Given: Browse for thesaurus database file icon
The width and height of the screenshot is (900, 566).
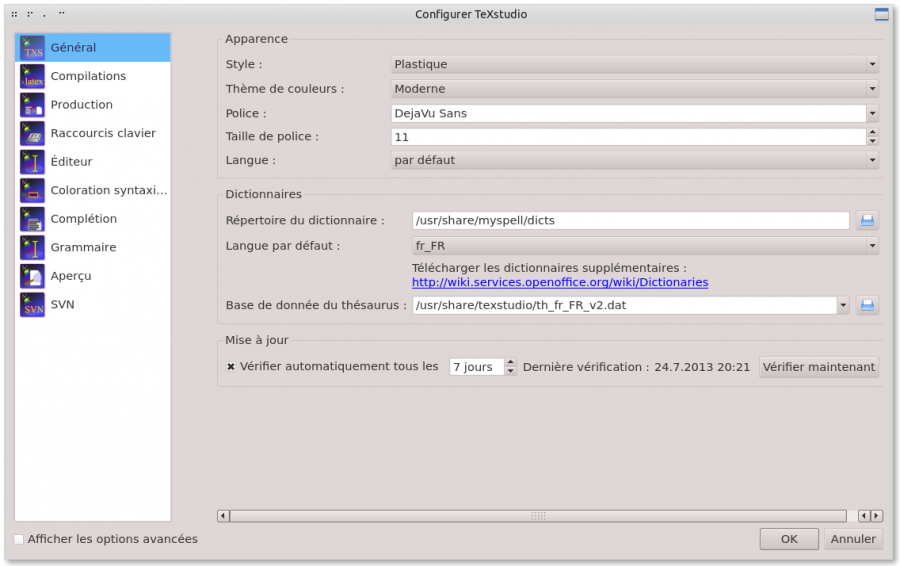Looking at the screenshot, I should pos(867,305).
